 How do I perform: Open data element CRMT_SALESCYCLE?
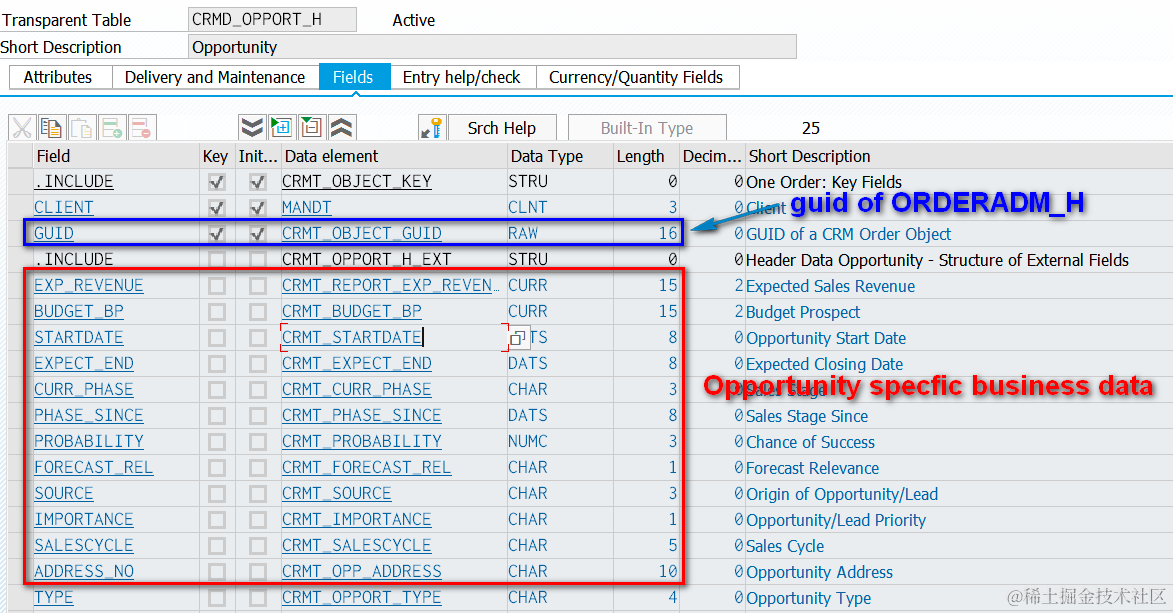(357, 546)
